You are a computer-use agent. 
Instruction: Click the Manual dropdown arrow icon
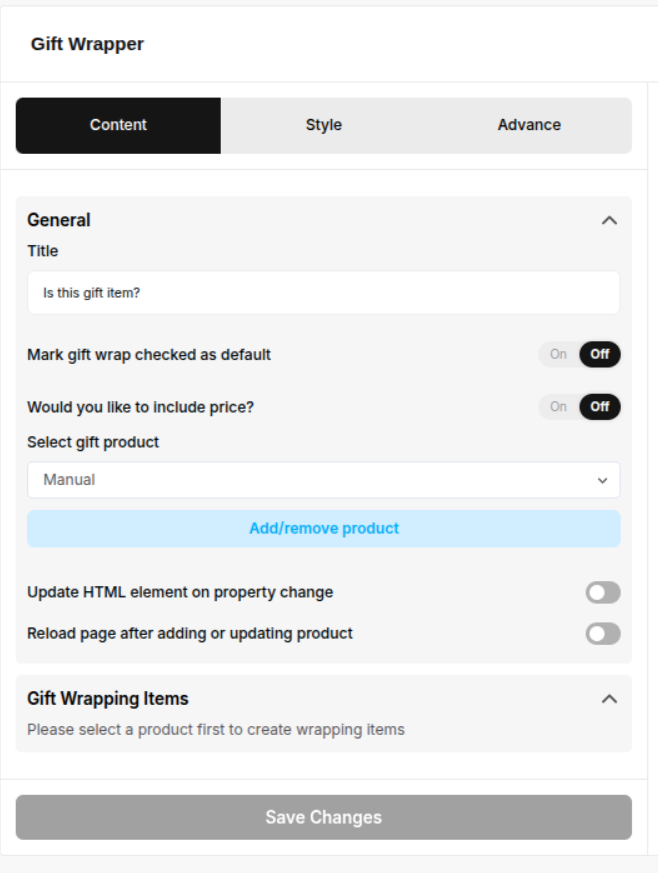(602, 481)
